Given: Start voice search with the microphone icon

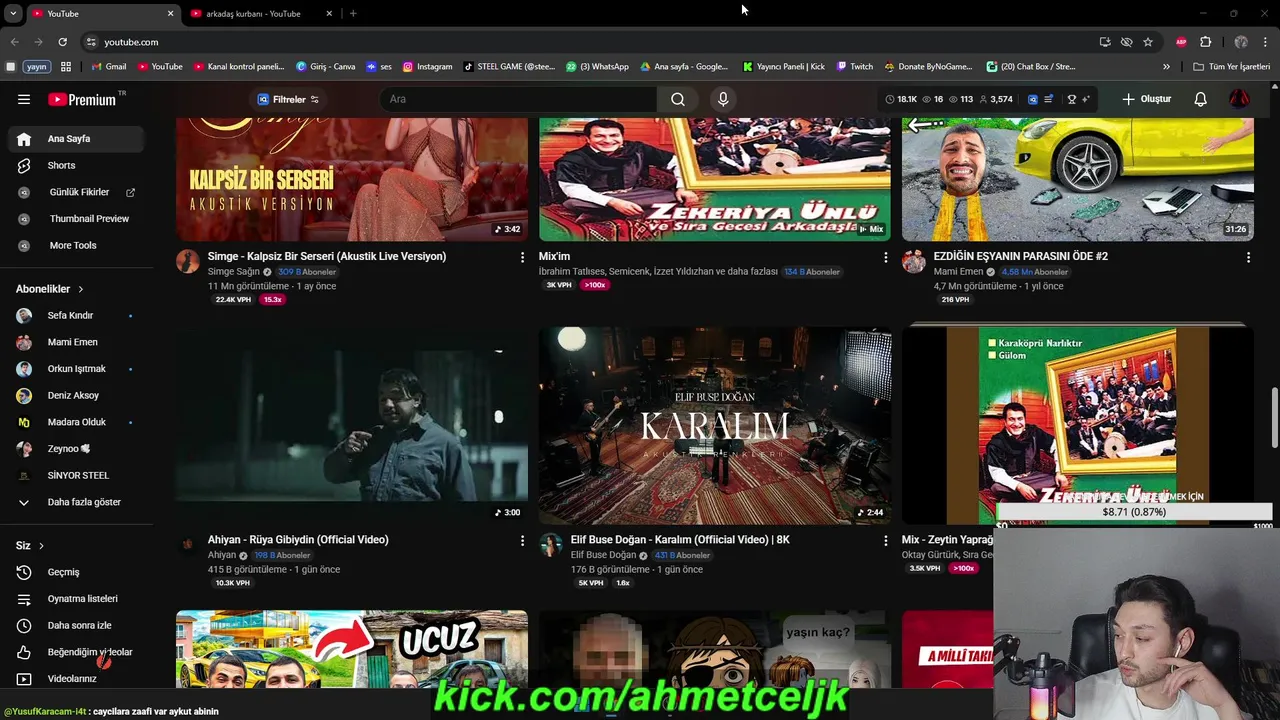Looking at the screenshot, I should tap(723, 99).
